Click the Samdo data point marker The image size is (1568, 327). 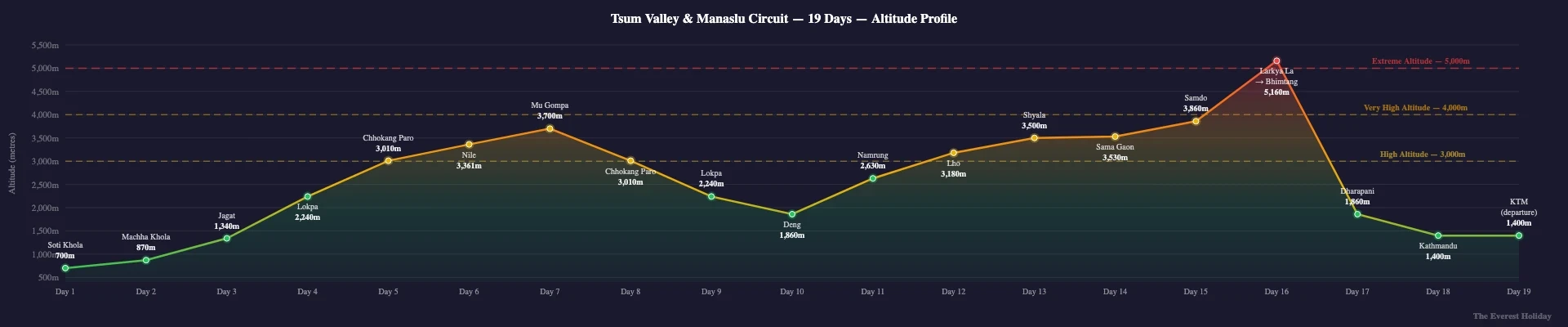tap(1196, 121)
